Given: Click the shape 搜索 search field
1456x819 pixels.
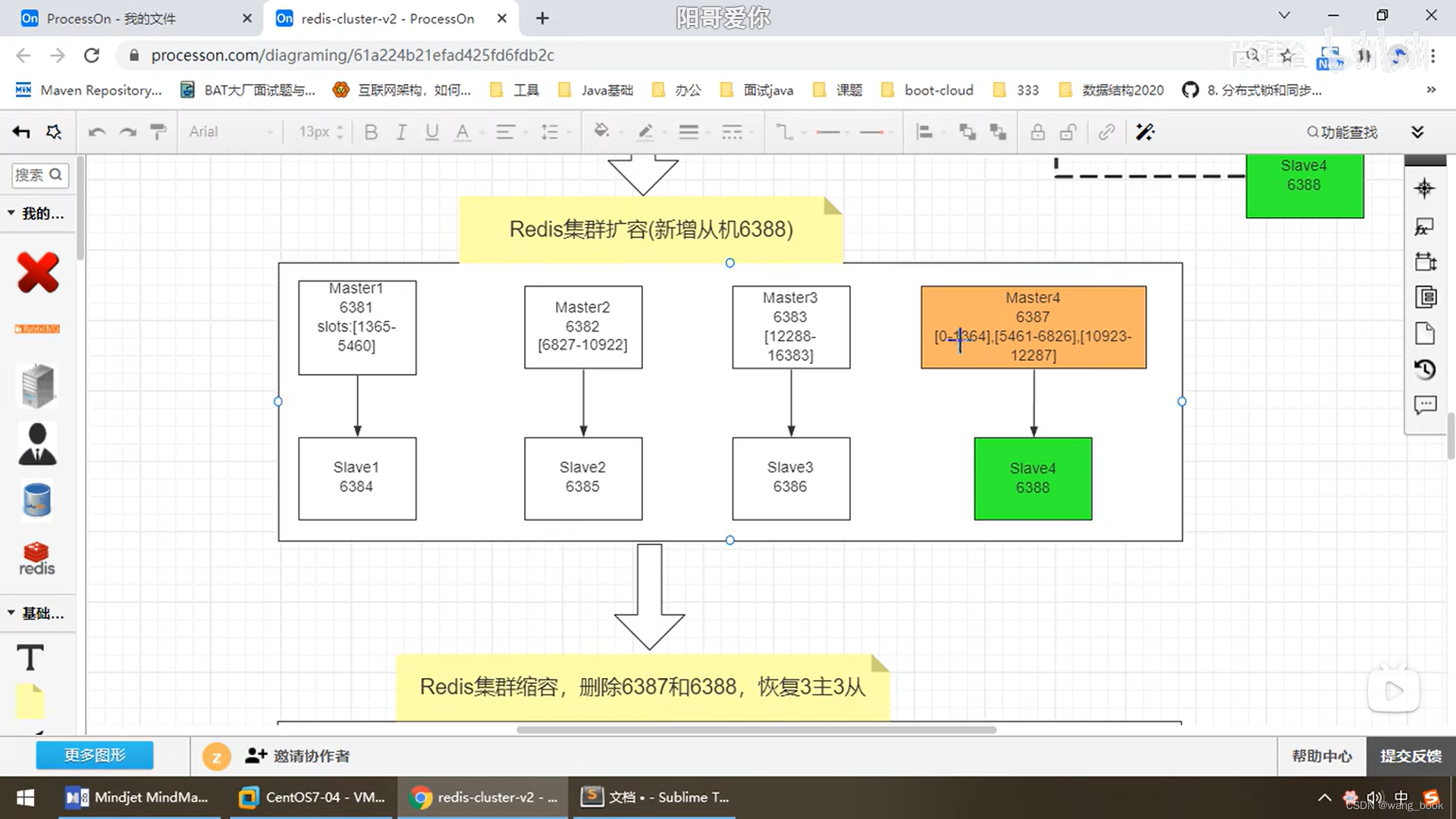Looking at the screenshot, I should [32, 175].
